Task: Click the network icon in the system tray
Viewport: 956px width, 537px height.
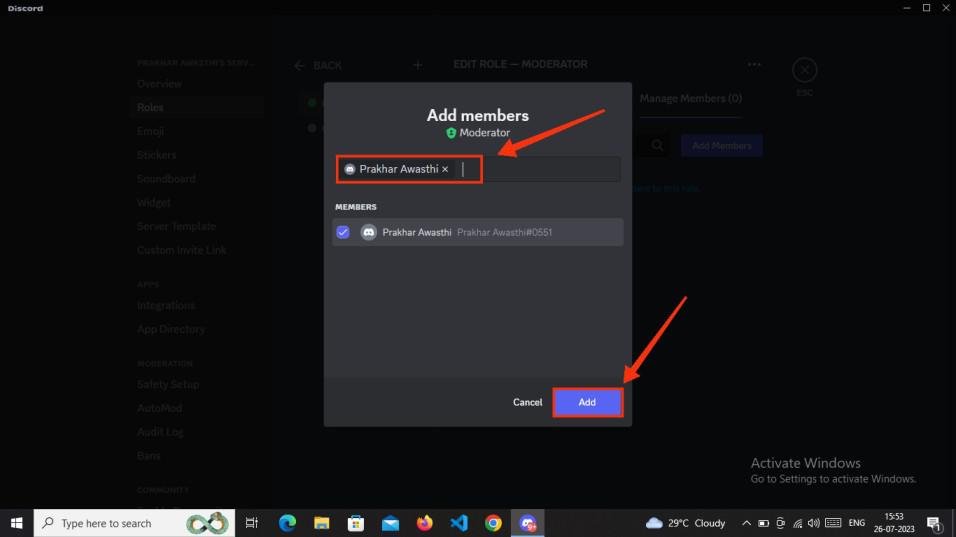Action: tap(797, 523)
